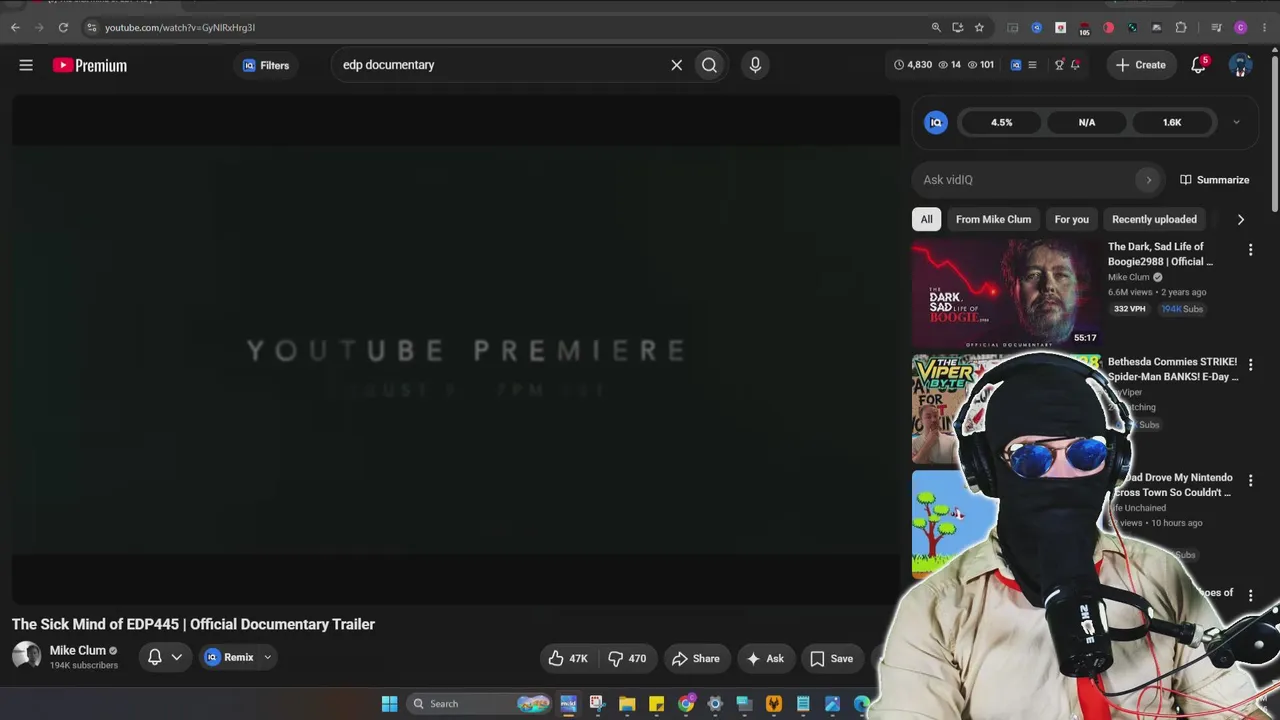Bookmark this page with star icon
Viewport: 1280px width, 720px height.
pyautogui.click(x=979, y=27)
